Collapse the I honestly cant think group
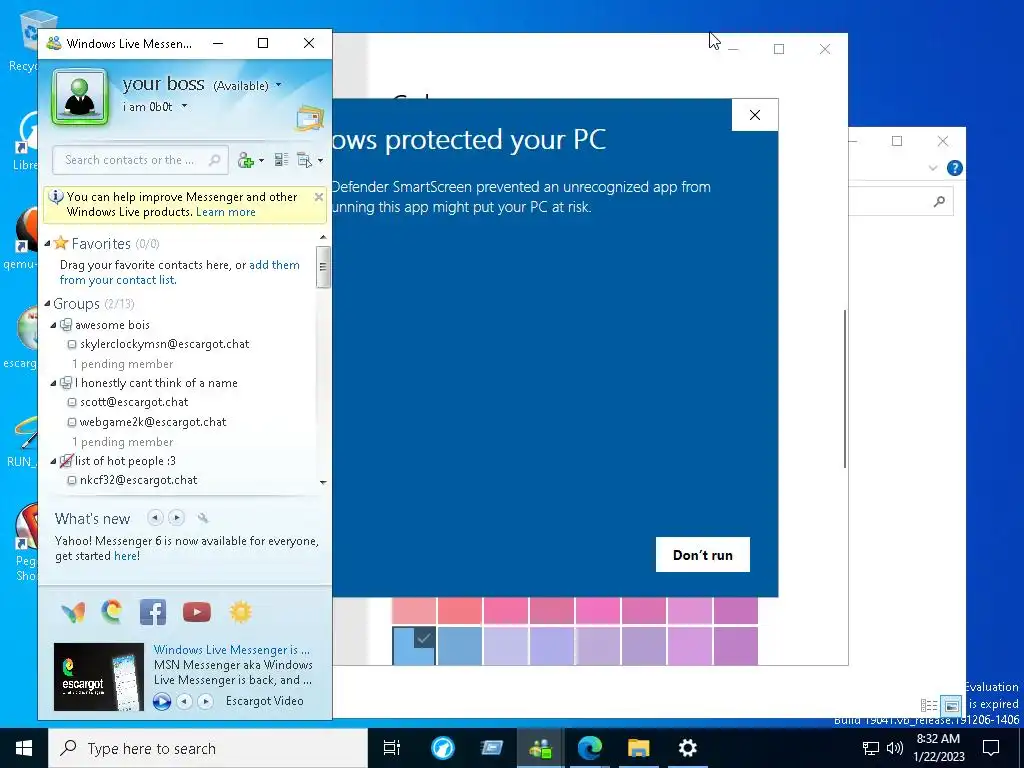The width and height of the screenshot is (1024, 768). (54, 383)
